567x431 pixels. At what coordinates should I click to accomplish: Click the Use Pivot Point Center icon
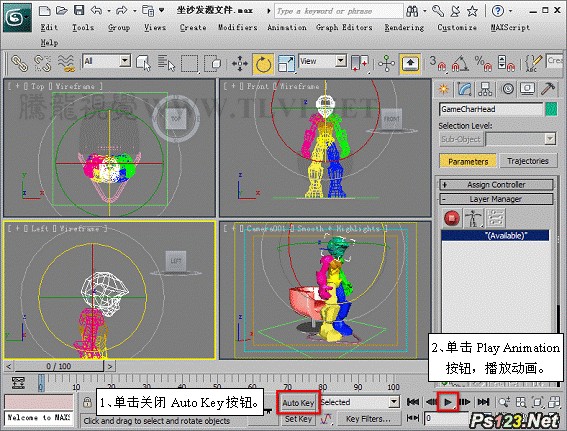pos(360,63)
